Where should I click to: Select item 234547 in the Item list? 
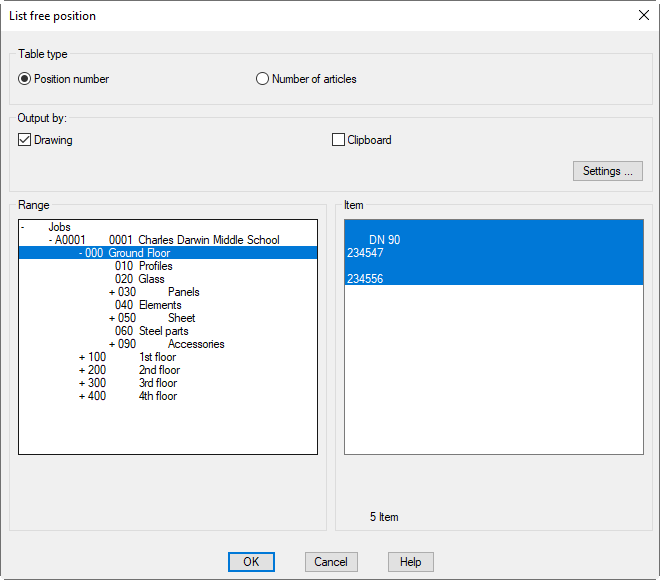click(365, 253)
